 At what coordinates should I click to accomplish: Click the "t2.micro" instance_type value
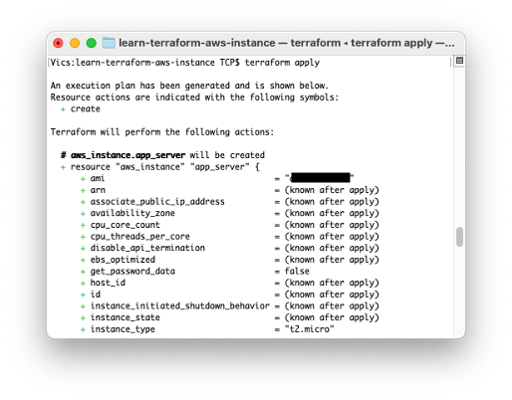(309, 329)
